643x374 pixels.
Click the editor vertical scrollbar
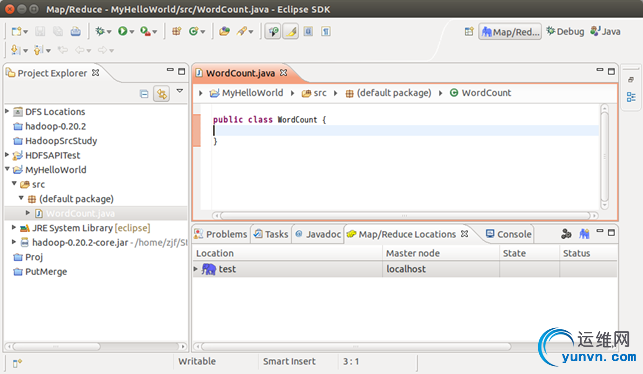(604, 156)
